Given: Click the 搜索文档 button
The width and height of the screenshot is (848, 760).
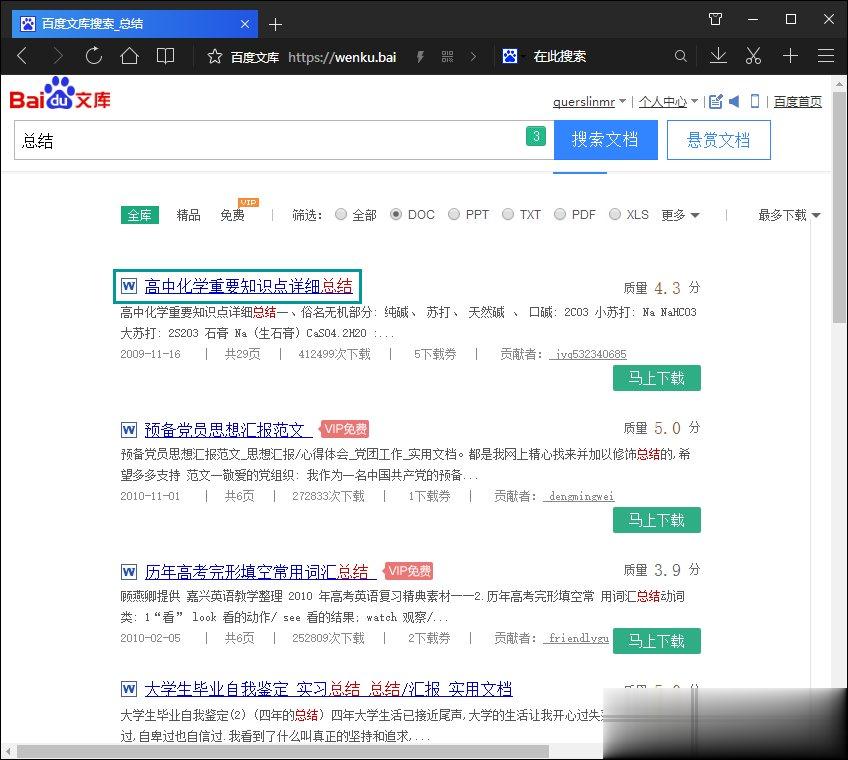Looking at the screenshot, I should point(605,140).
